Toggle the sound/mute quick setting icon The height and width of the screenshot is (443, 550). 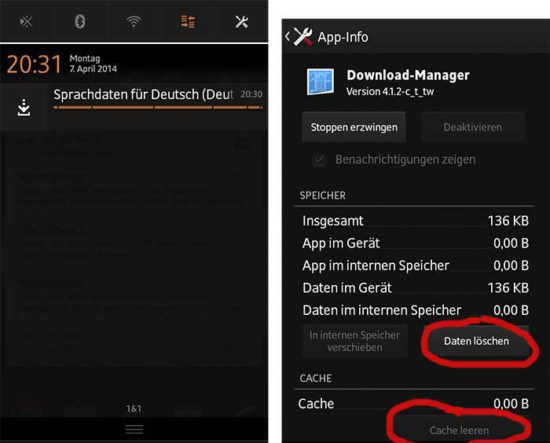[26, 22]
